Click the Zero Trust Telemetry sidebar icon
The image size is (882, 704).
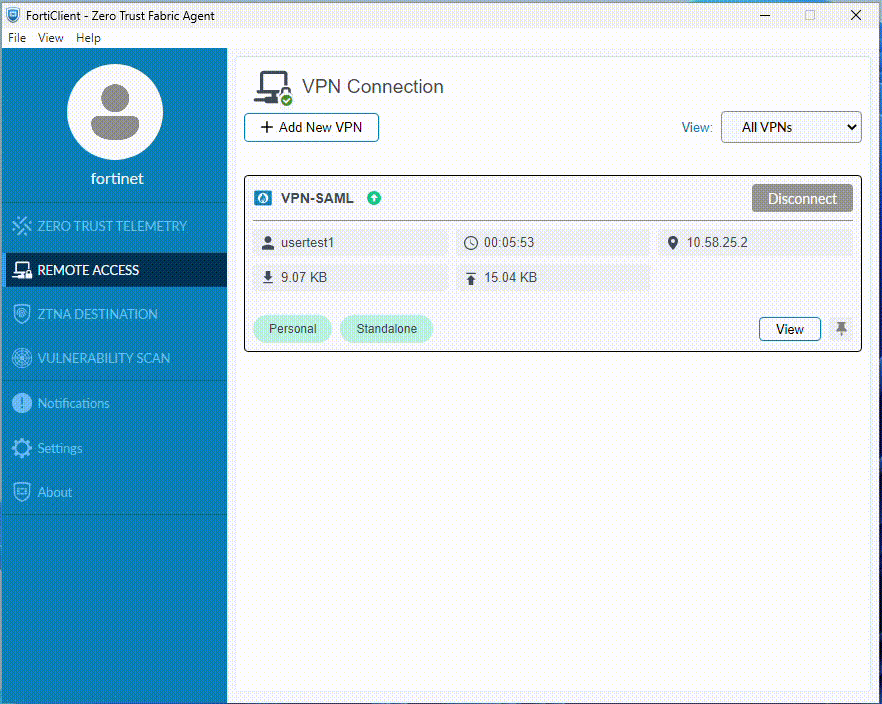pyautogui.click(x=22, y=226)
